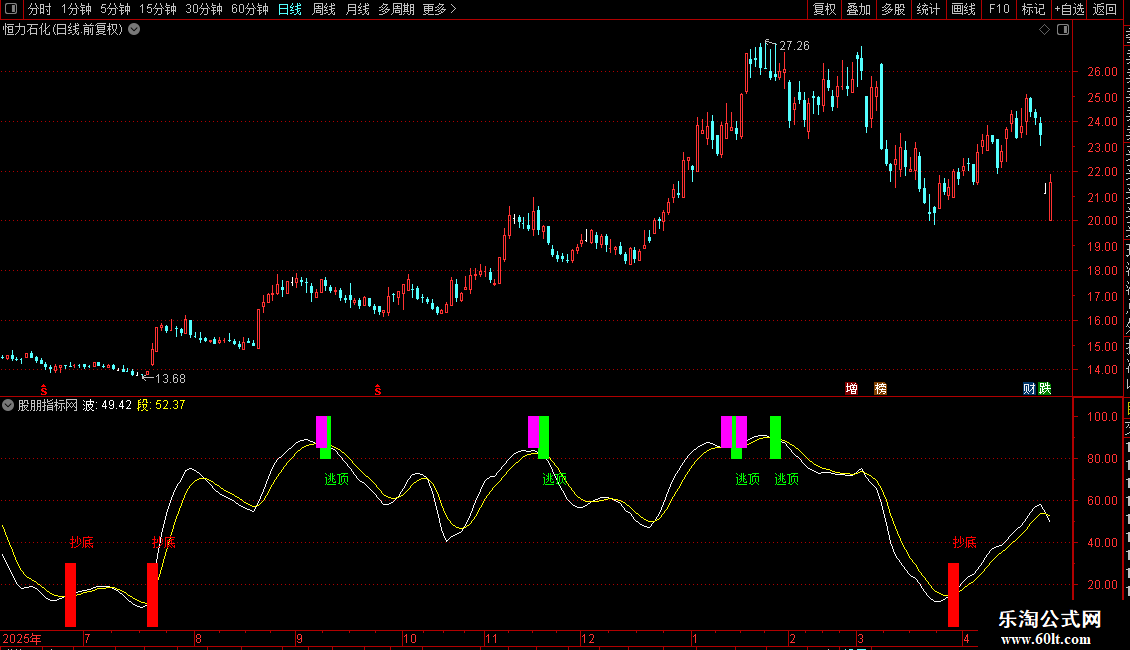Open the 复权 adjustment menu
The height and width of the screenshot is (650, 1130).
(824, 9)
